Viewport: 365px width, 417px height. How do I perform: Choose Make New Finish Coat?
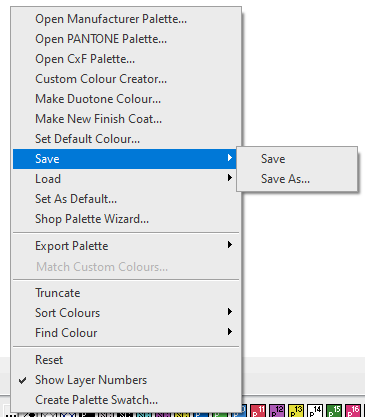click(126, 119)
